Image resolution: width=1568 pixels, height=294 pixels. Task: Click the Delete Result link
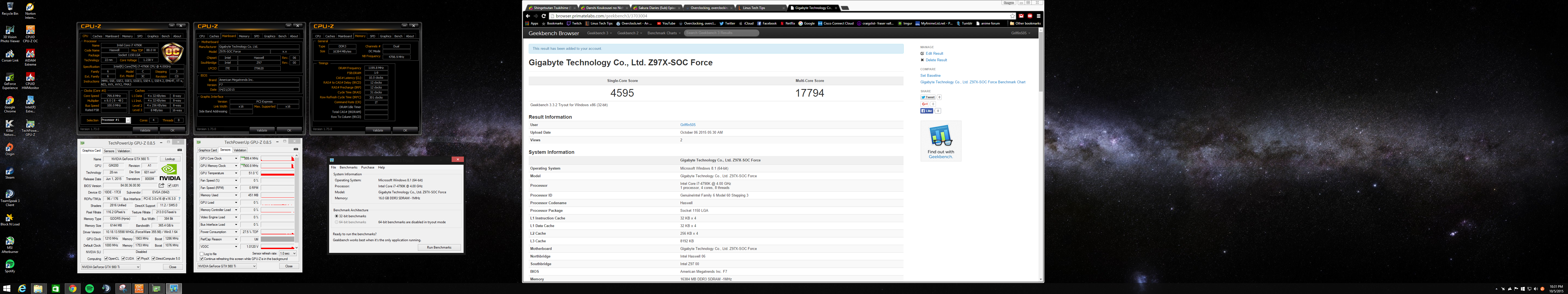[x=936, y=60]
